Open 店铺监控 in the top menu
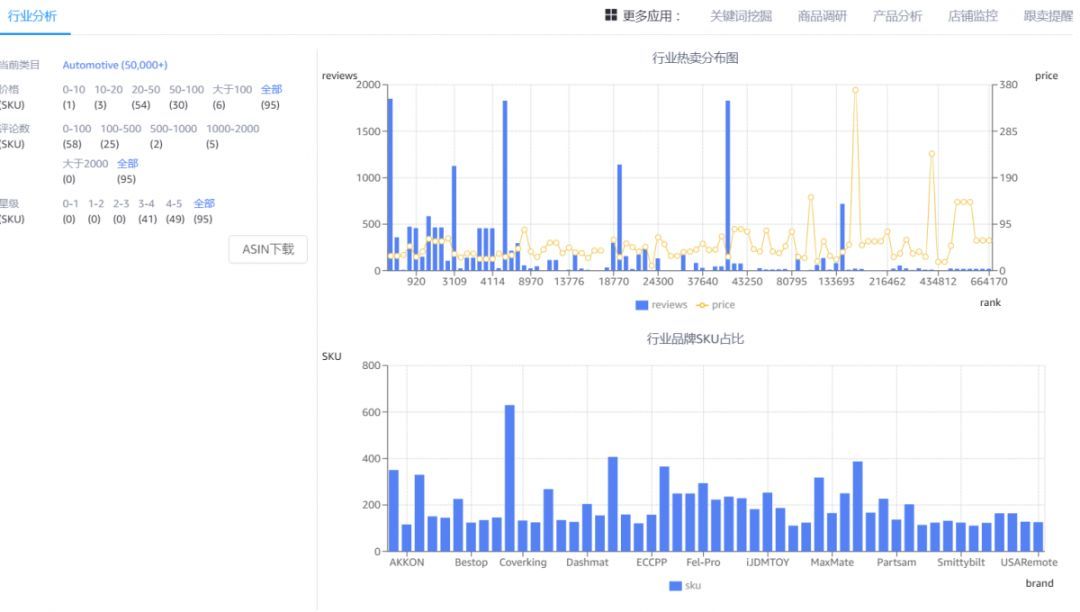 (973, 16)
